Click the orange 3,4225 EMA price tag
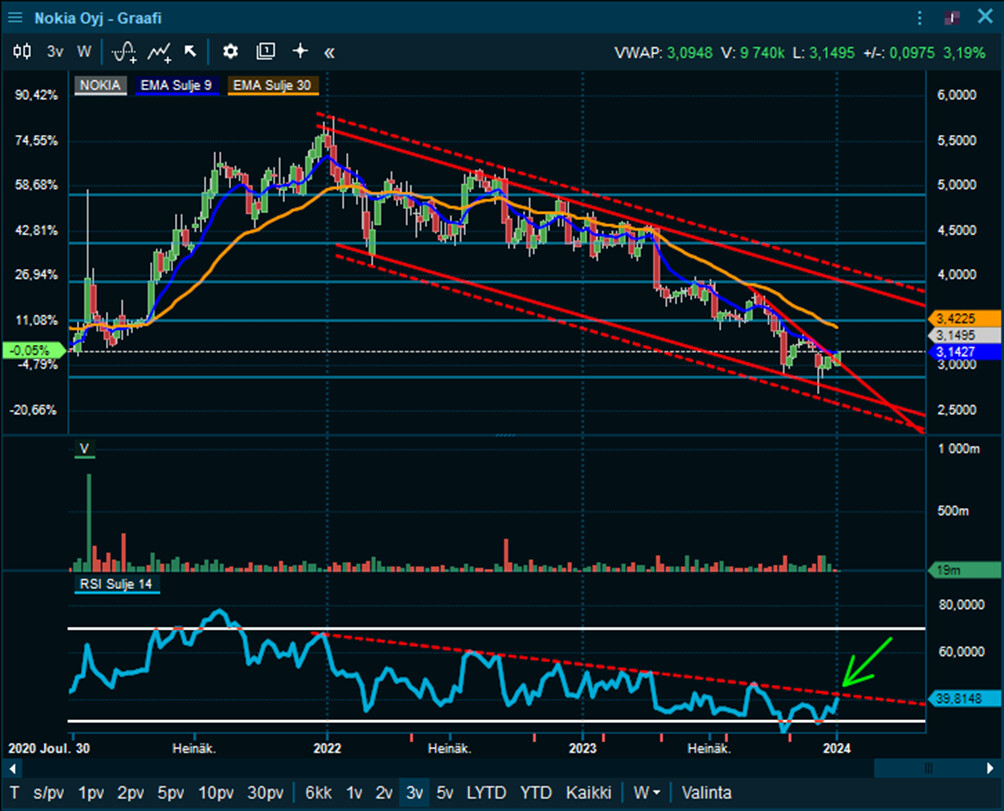1004x811 pixels. tap(964, 318)
